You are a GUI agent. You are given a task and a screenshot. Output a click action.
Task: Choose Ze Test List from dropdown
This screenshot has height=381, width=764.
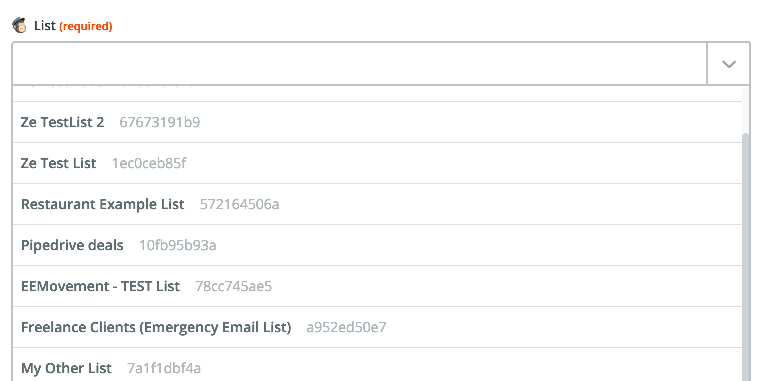pos(377,163)
